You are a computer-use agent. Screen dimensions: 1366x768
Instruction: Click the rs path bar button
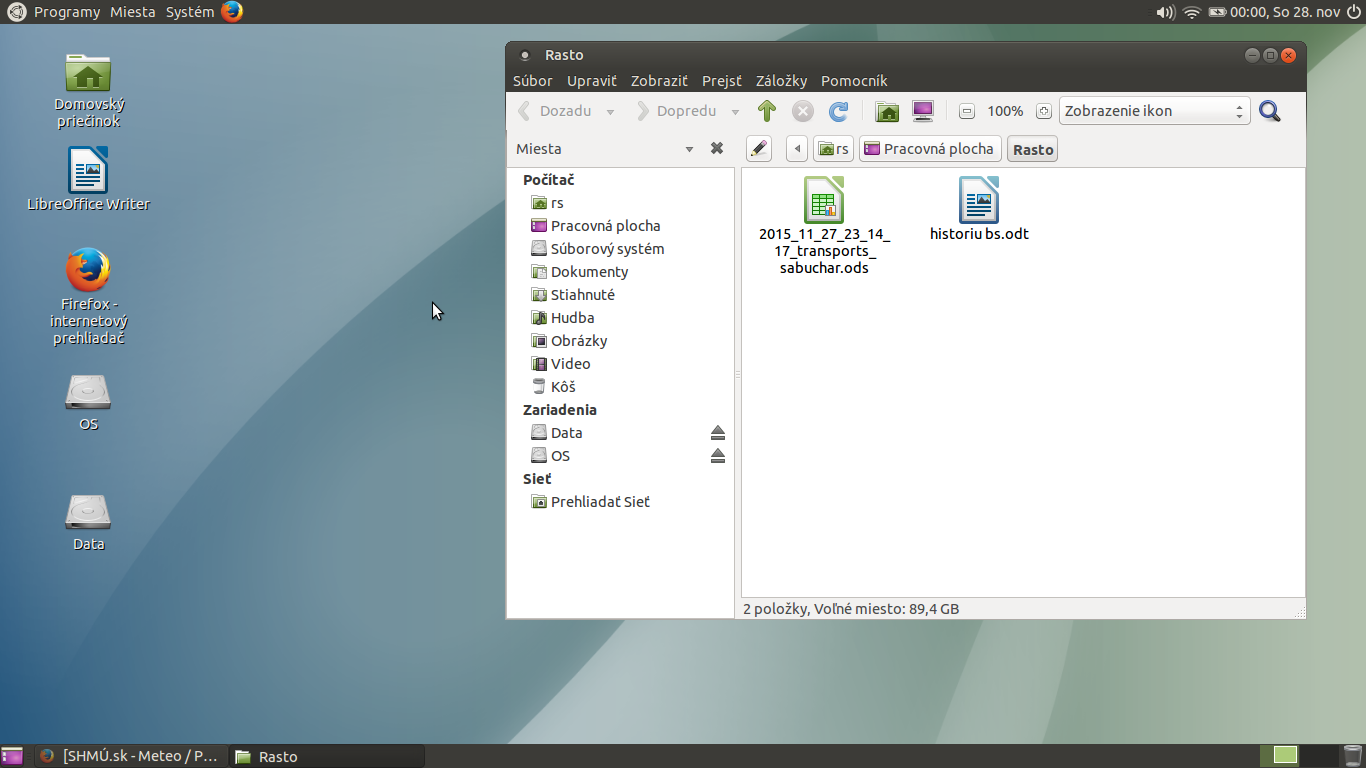[834, 149]
